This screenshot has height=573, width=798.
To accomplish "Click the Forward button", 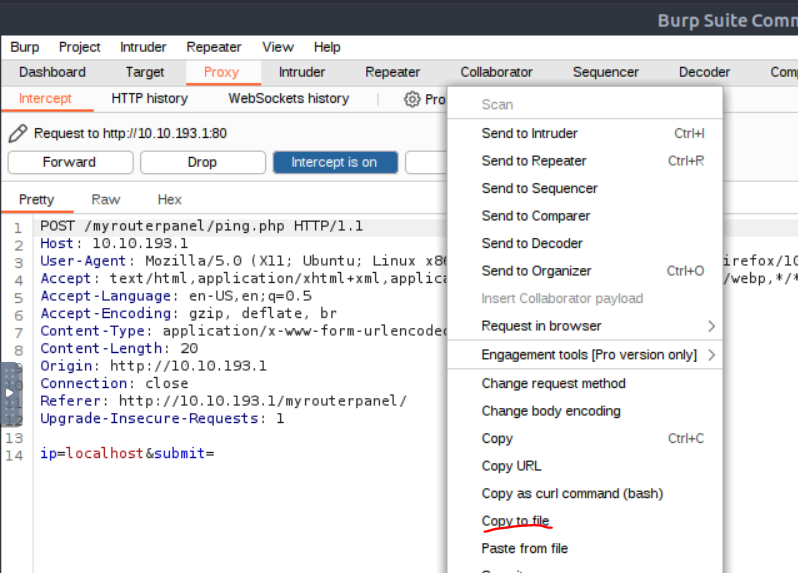I will click(x=70, y=162).
